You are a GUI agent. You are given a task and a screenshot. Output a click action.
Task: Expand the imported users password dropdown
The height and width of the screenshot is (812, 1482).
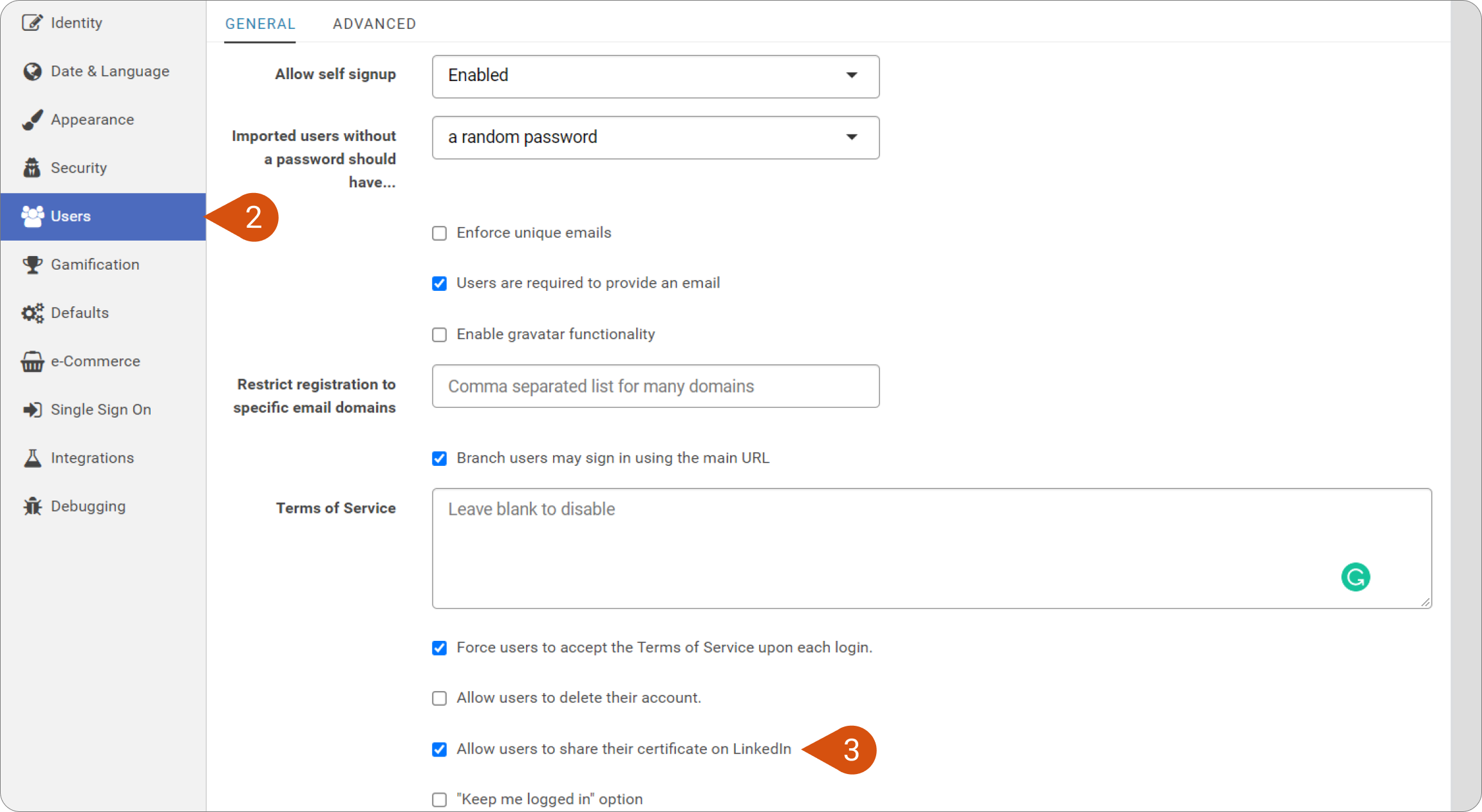coord(852,137)
